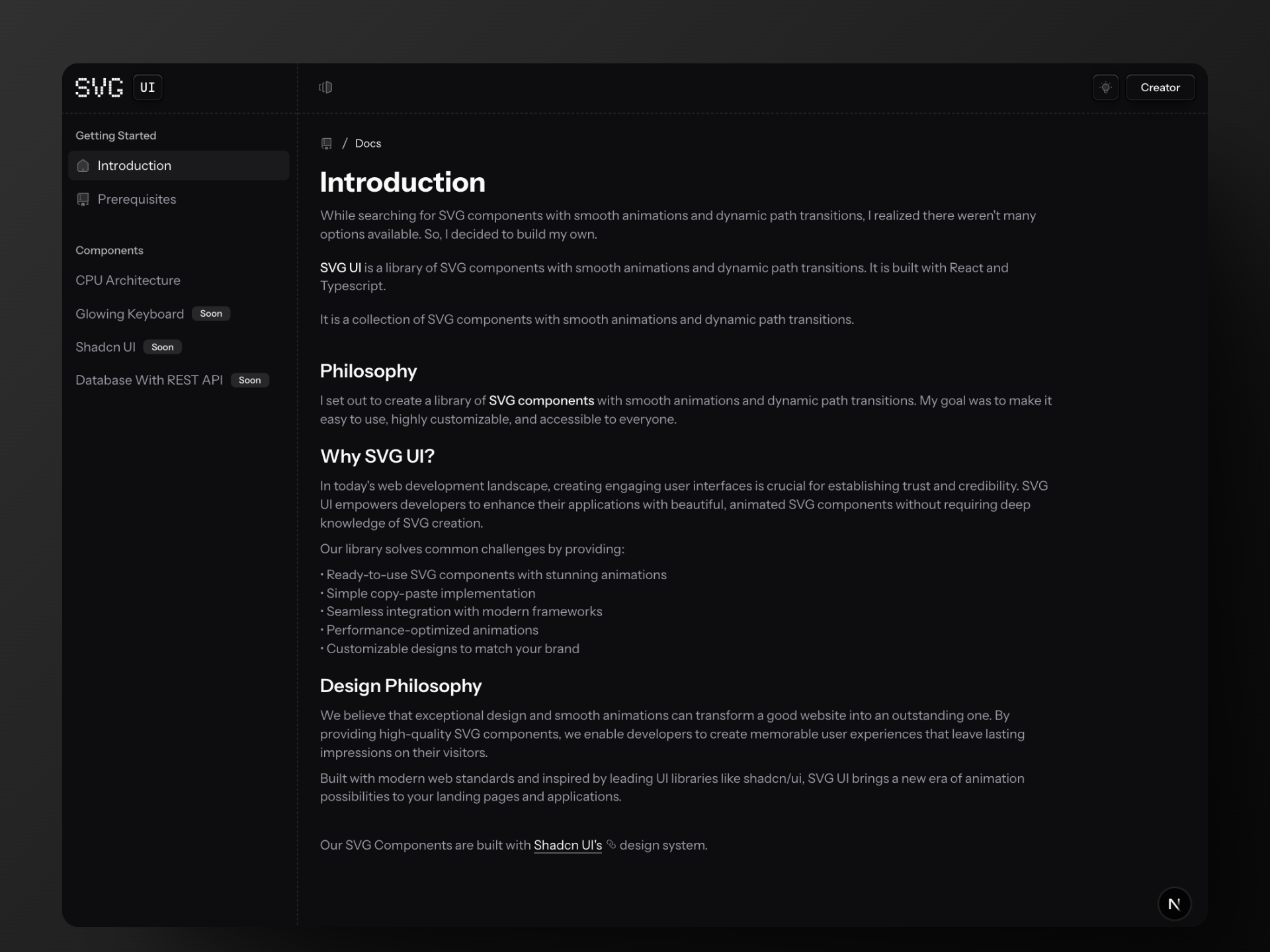Follow the Shadcn UI's link

[x=568, y=845]
